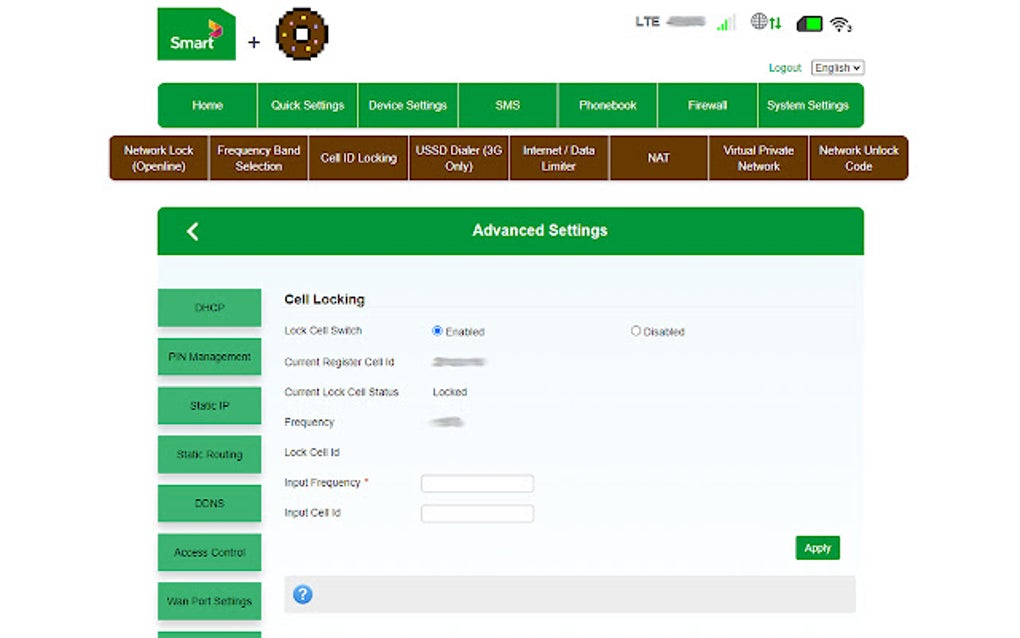The width and height of the screenshot is (1020, 638).
Task: Select the Cell ID Locking tab
Action: 358,157
